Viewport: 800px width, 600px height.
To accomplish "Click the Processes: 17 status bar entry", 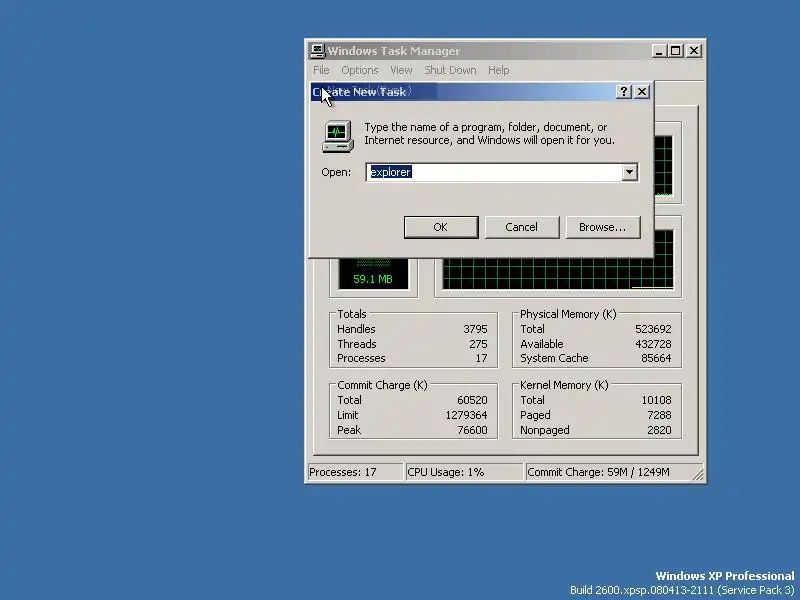I will click(x=355, y=472).
